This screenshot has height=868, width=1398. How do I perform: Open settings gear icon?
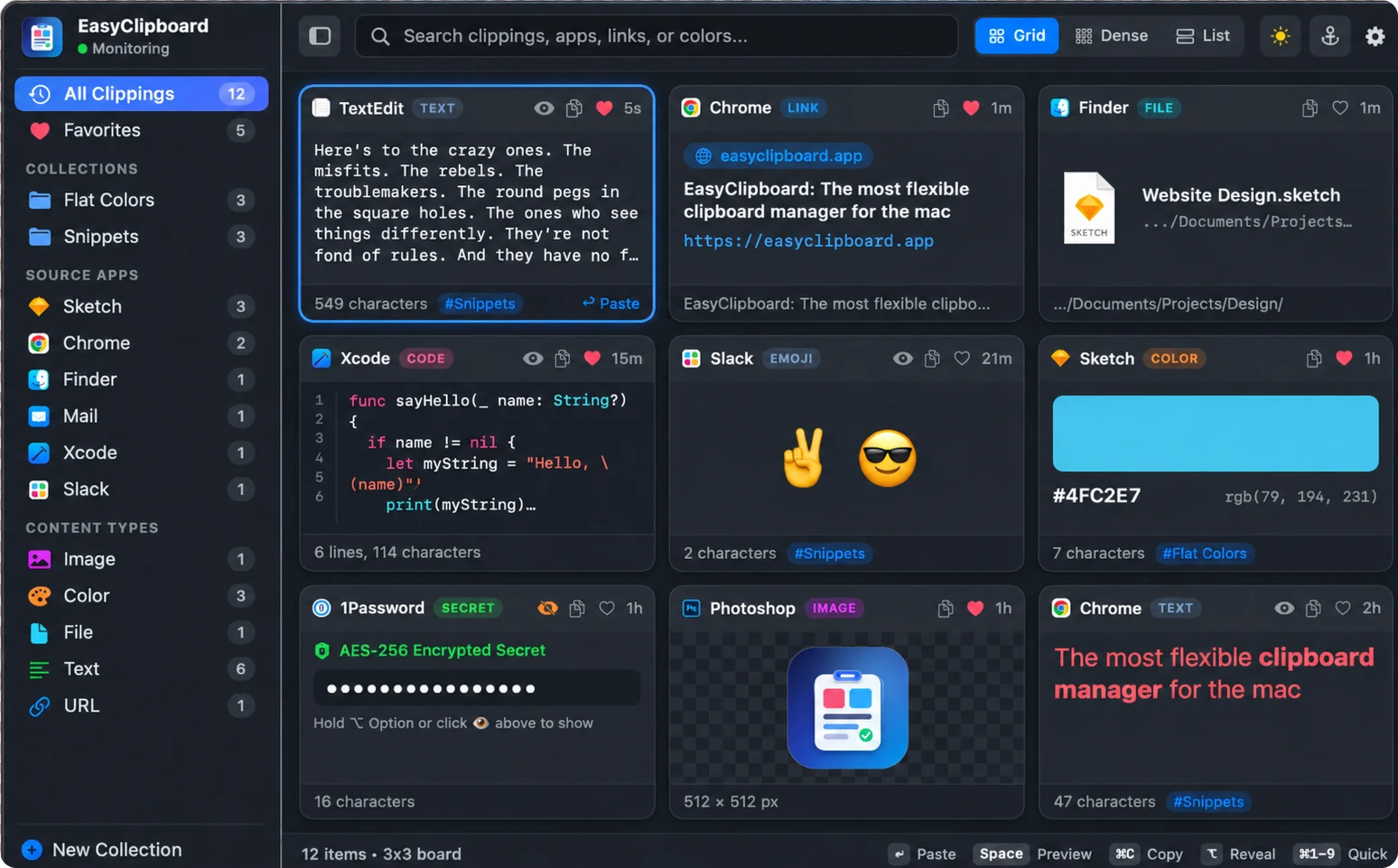pos(1375,36)
